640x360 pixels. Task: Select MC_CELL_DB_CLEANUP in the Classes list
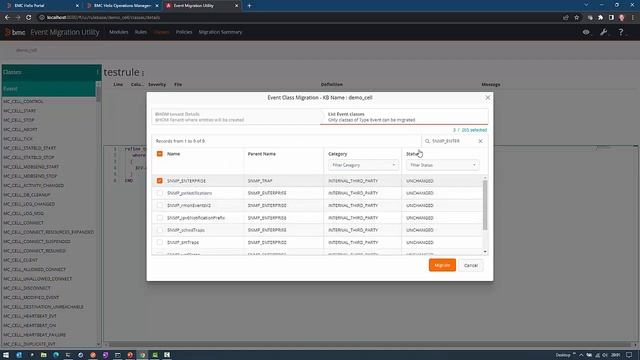coord(27,195)
